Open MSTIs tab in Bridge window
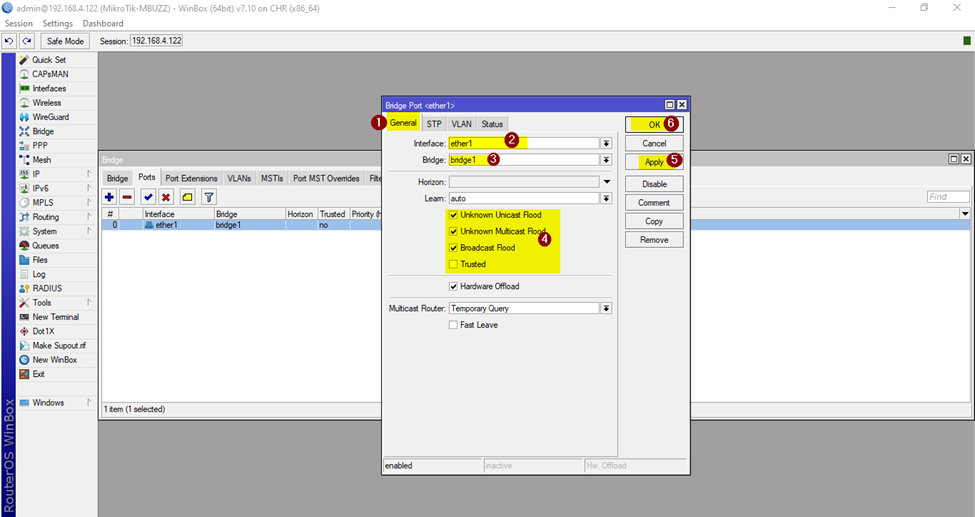This screenshot has width=975, height=517. pyautogui.click(x=272, y=179)
